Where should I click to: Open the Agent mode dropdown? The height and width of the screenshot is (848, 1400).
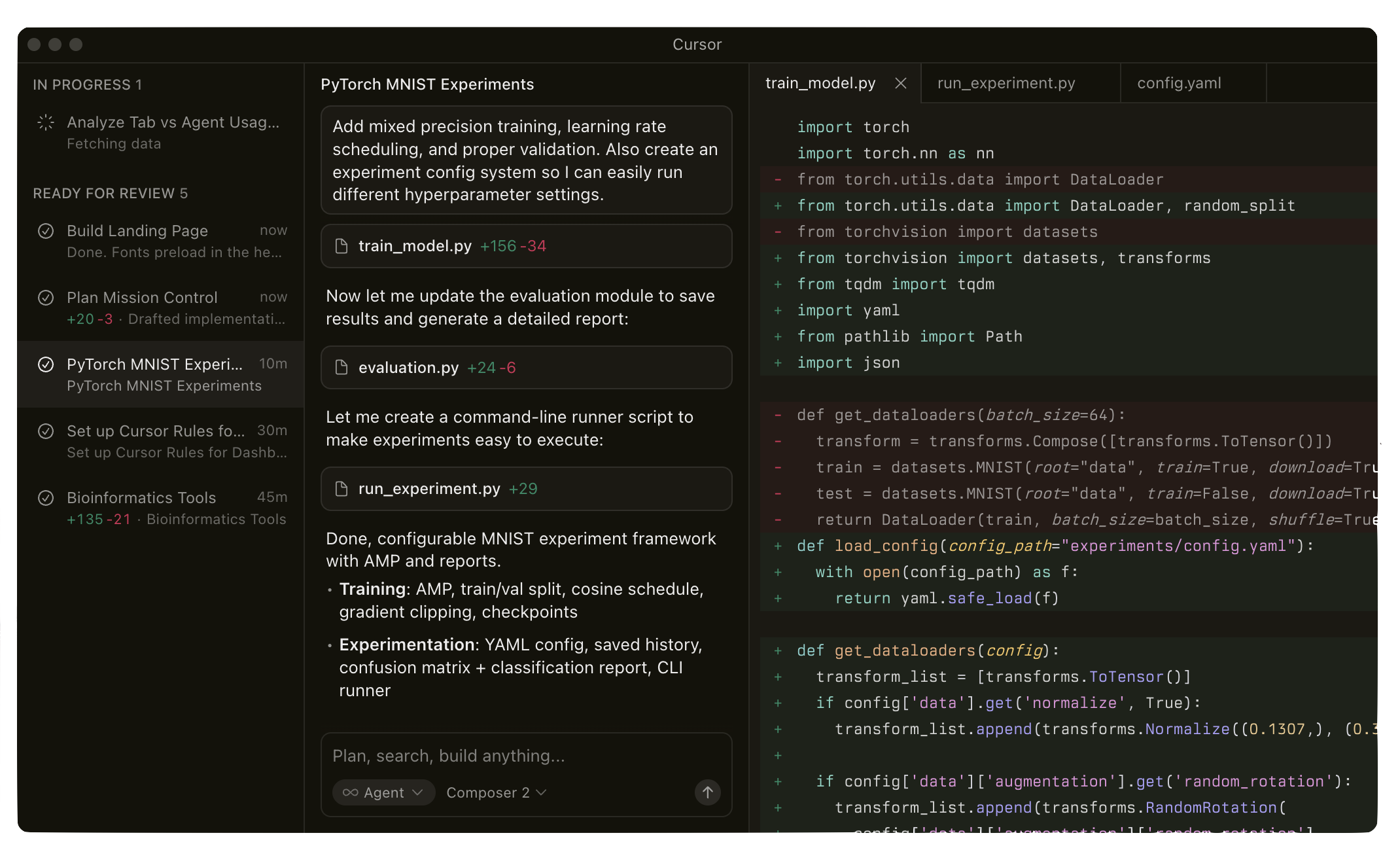point(383,792)
